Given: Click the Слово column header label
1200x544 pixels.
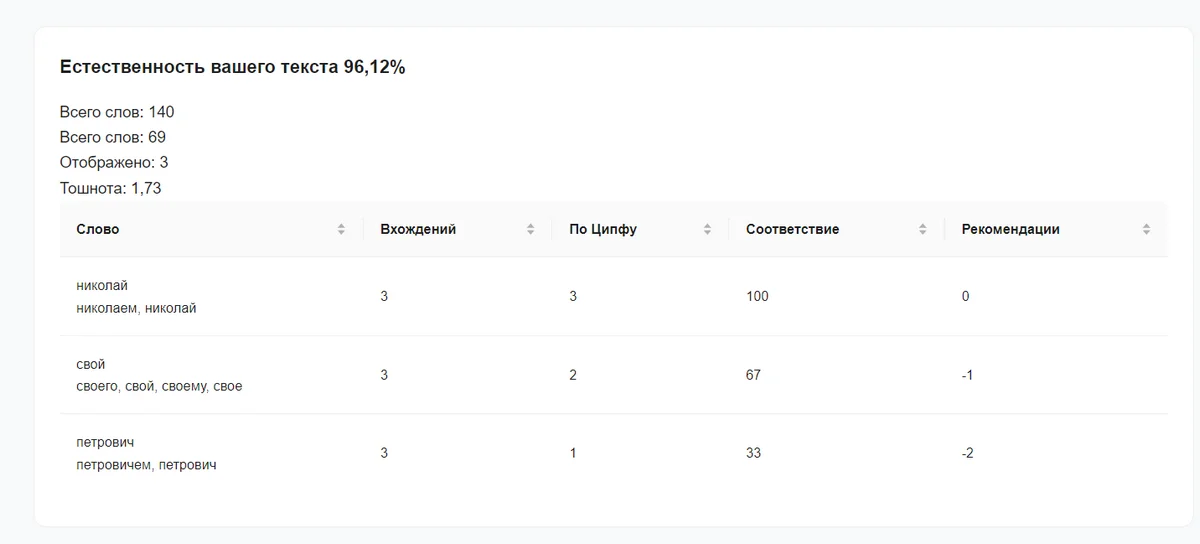Looking at the screenshot, I should [98, 229].
